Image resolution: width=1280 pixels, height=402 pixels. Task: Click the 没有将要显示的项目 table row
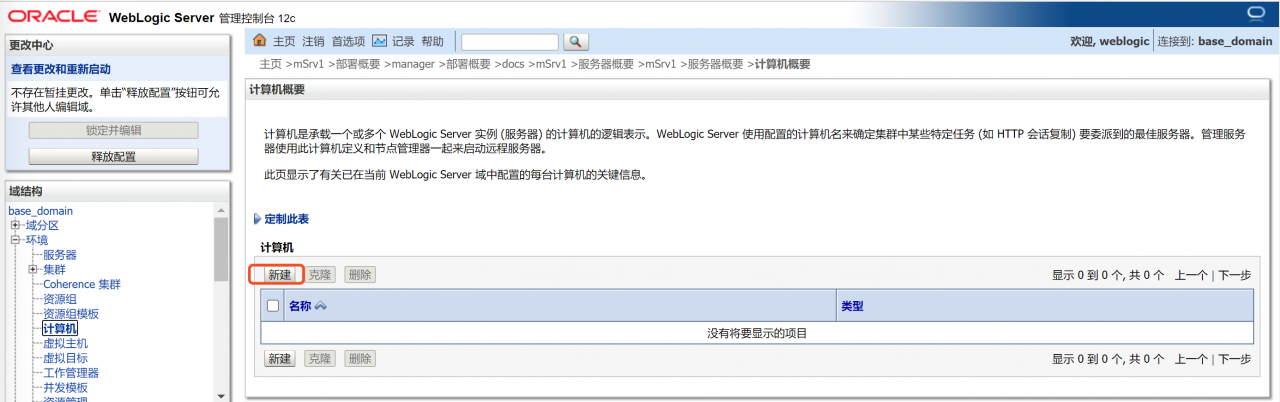(x=757, y=333)
